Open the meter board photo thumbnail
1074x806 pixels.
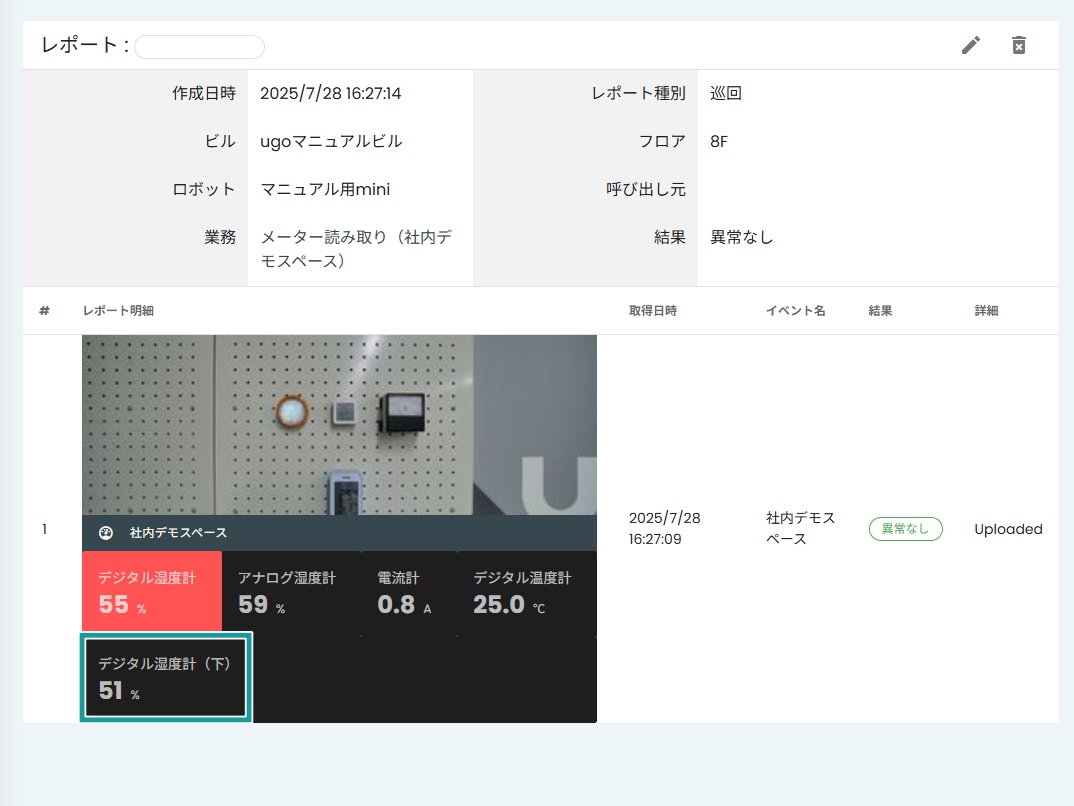pos(339,425)
